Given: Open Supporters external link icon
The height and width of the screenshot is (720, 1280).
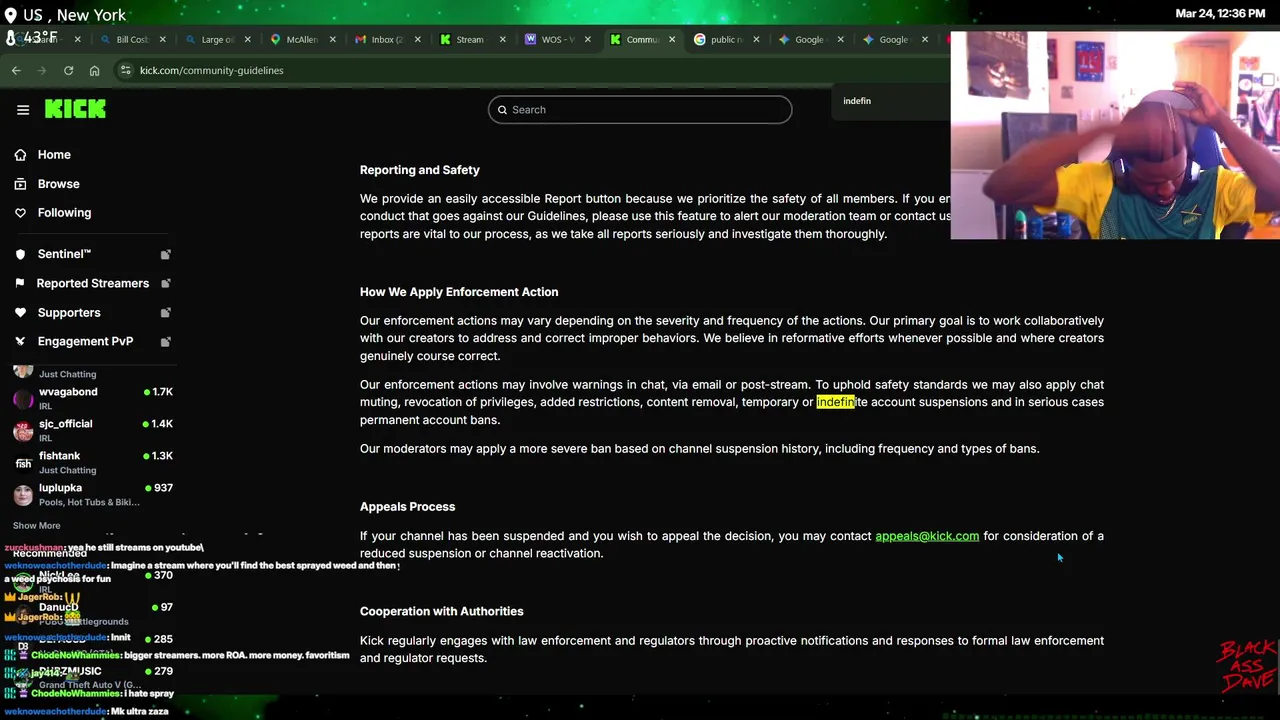Looking at the screenshot, I should click(x=166, y=312).
